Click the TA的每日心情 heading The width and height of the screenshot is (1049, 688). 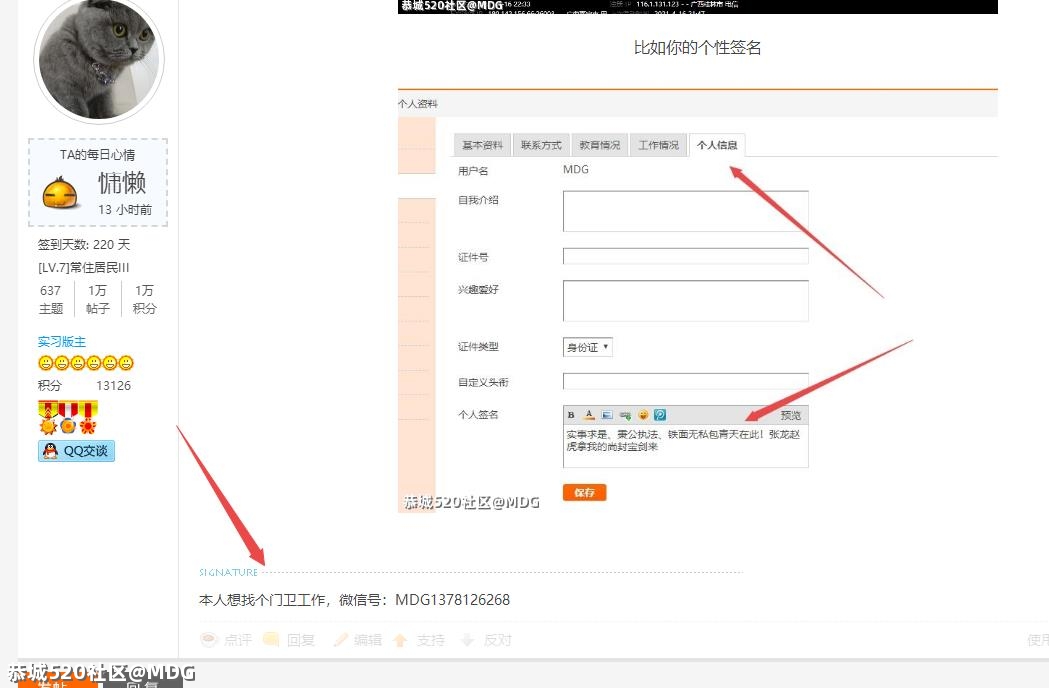(x=98, y=155)
